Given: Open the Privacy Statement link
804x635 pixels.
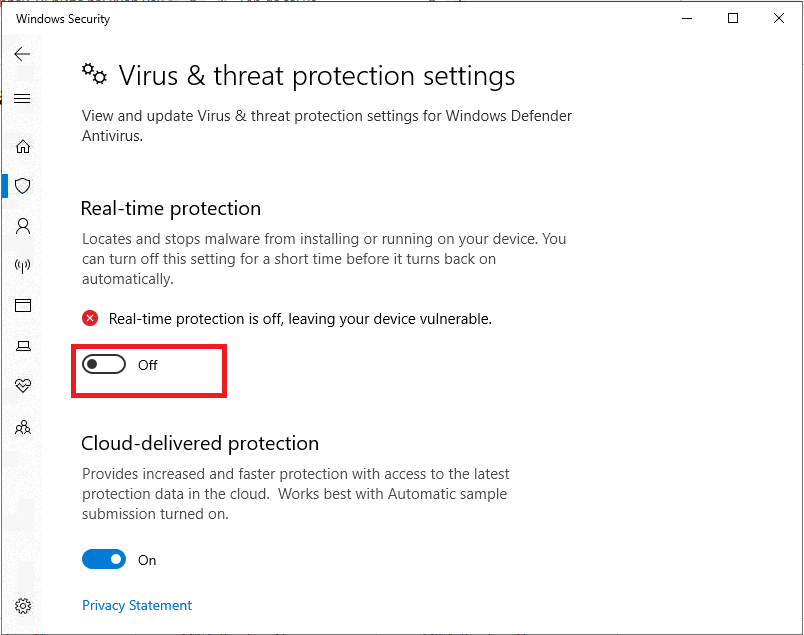Looking at the screenshot, I should pyautogui.click(x=137, y=605).
